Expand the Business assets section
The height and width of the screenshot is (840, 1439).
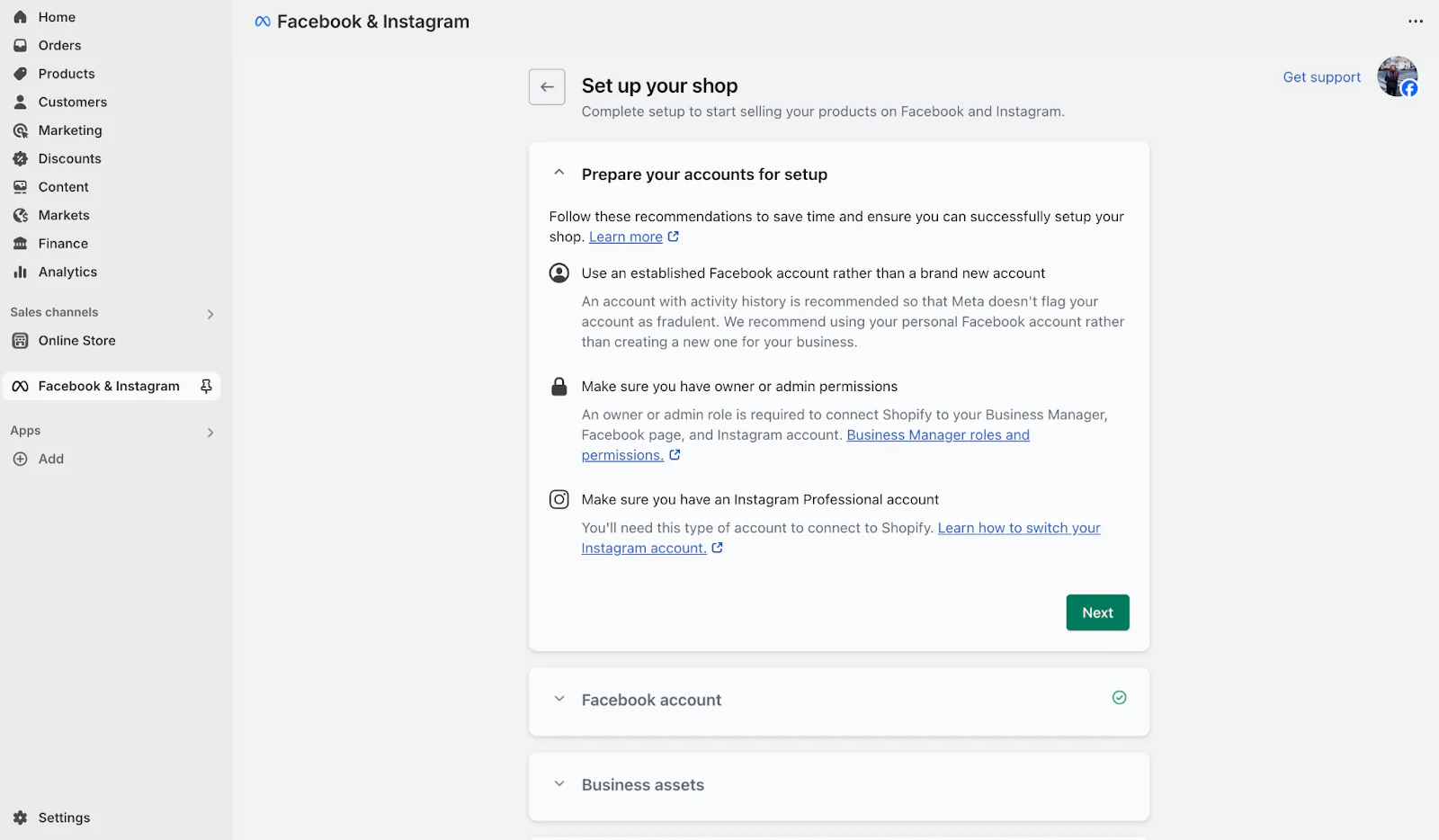tap(559, 783)
